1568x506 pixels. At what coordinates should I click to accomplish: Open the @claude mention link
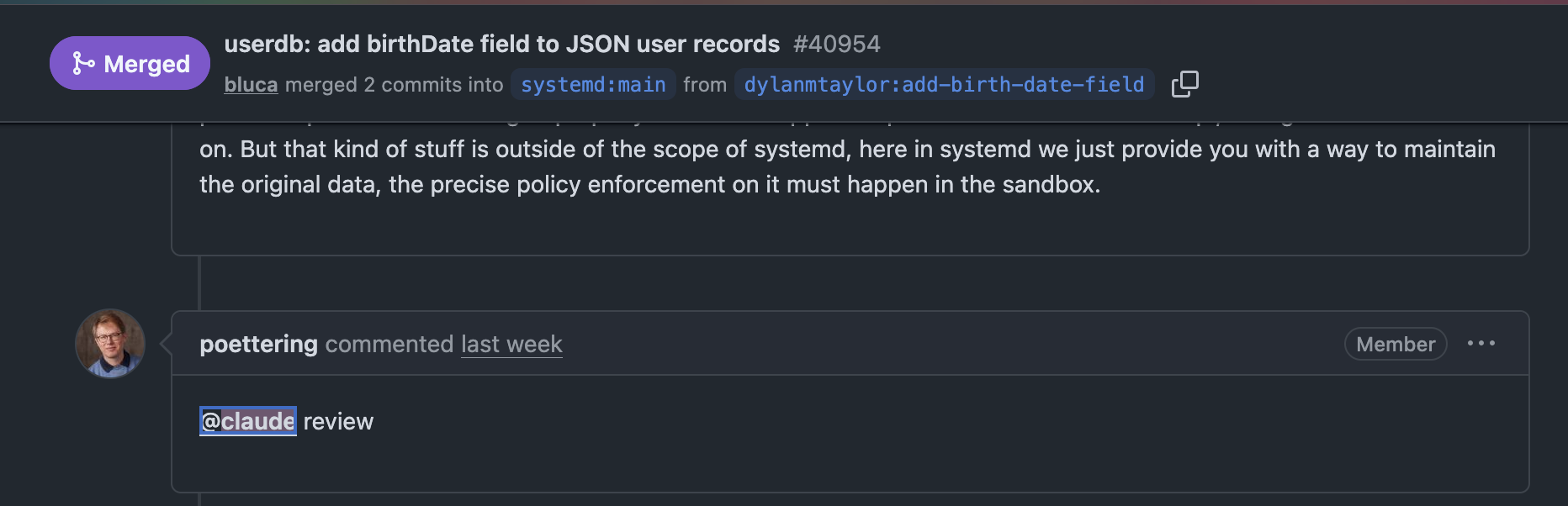click(248, 421)
